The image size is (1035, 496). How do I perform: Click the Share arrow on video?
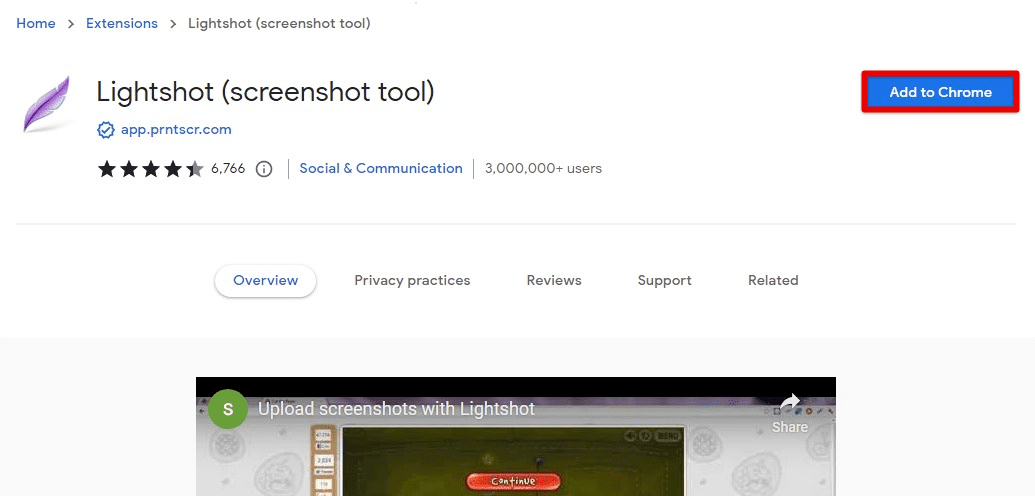[789, 402]
